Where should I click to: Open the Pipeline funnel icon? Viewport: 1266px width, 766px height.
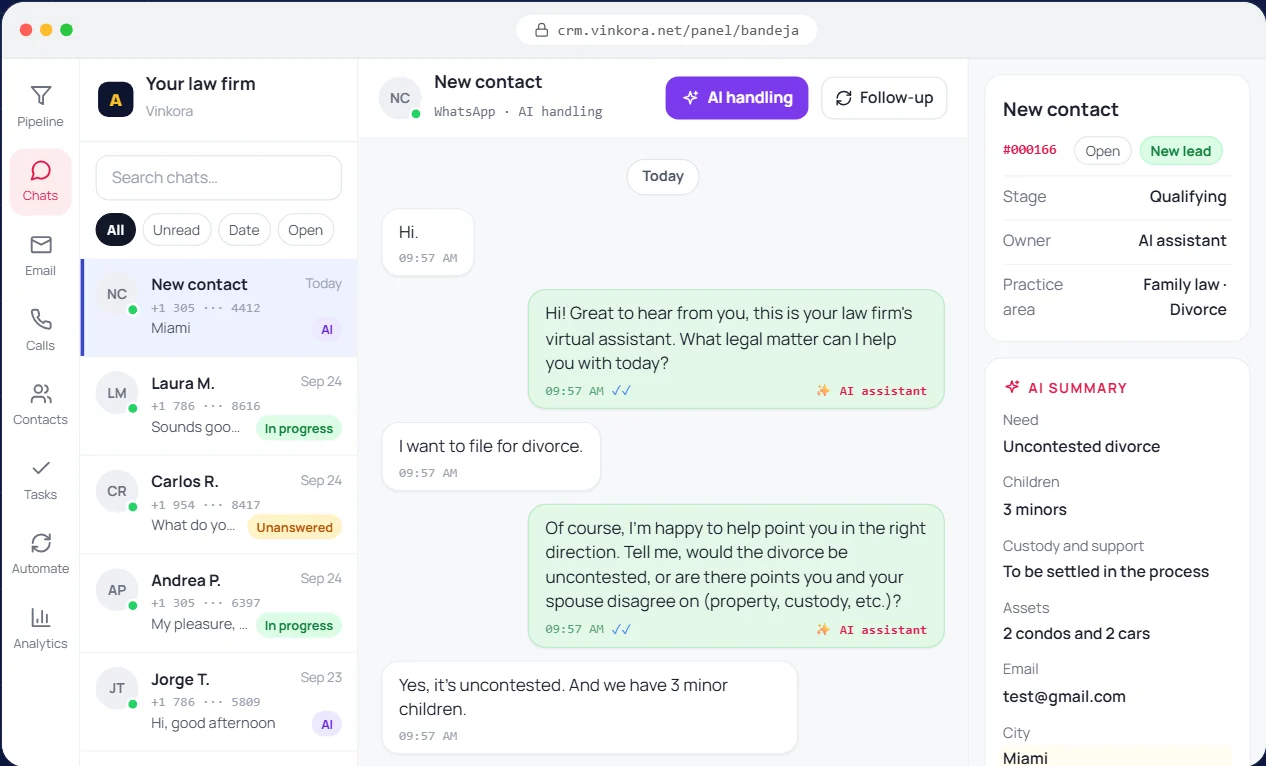pyautogui.click(x=40, y=96)
